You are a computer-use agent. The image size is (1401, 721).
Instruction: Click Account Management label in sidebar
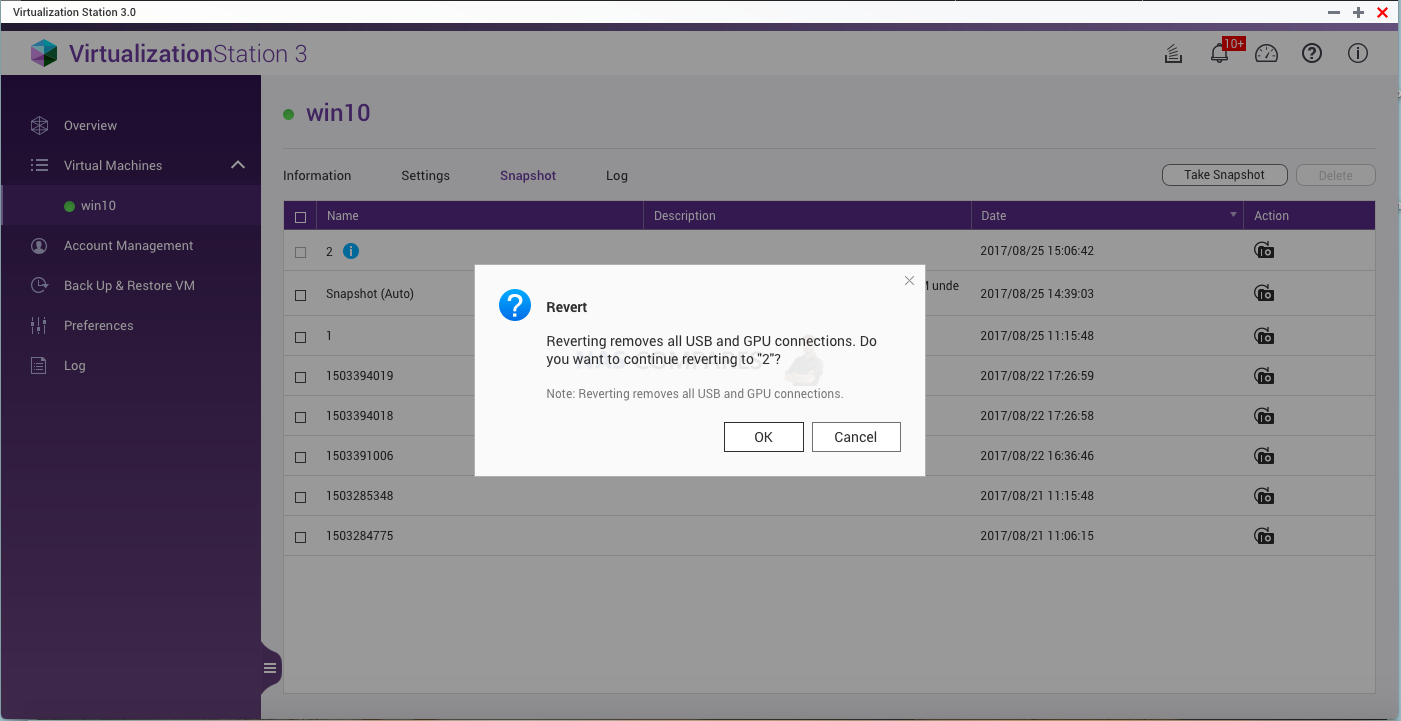coord(129,245)
